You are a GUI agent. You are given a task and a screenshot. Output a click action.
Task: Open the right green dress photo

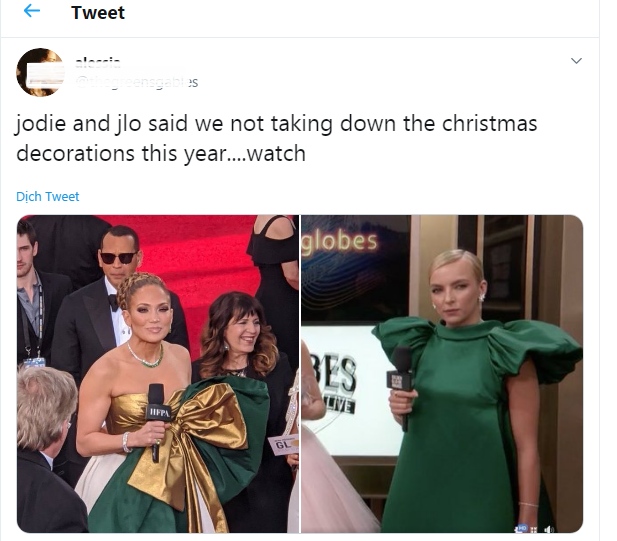(442, 374)
